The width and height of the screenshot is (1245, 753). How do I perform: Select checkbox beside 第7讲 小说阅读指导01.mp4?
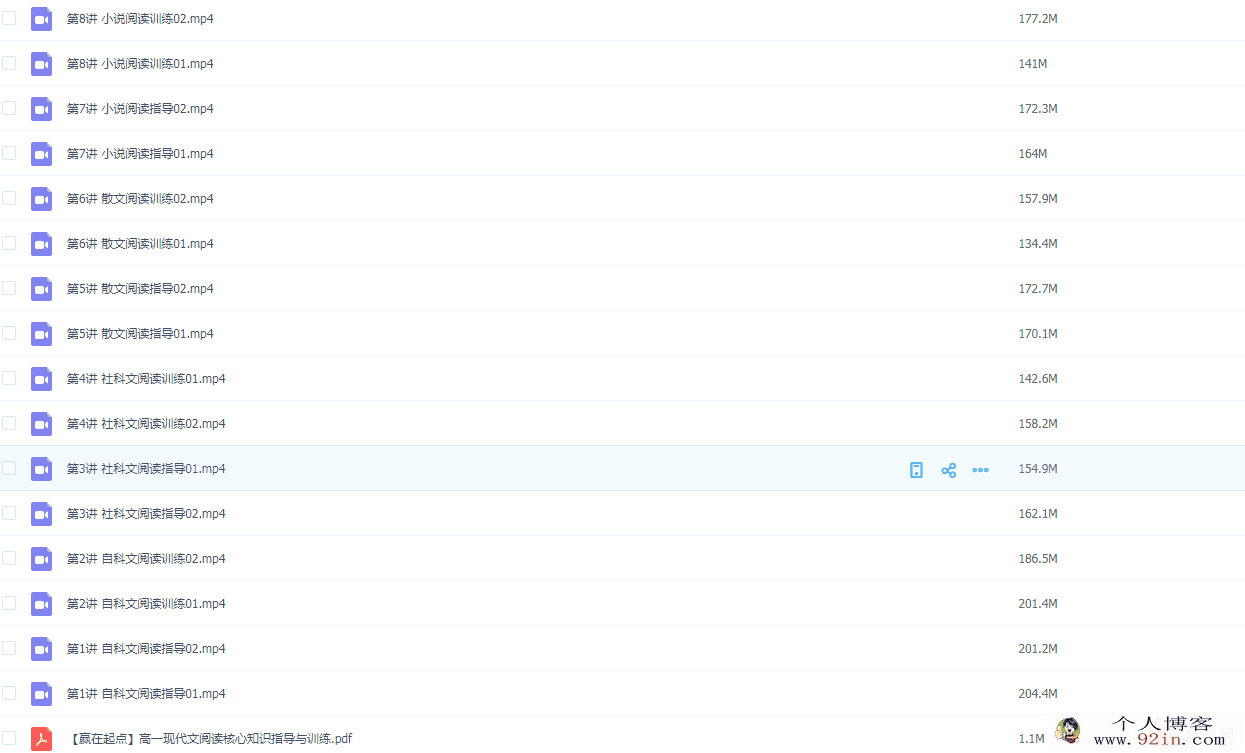(9, 153)
